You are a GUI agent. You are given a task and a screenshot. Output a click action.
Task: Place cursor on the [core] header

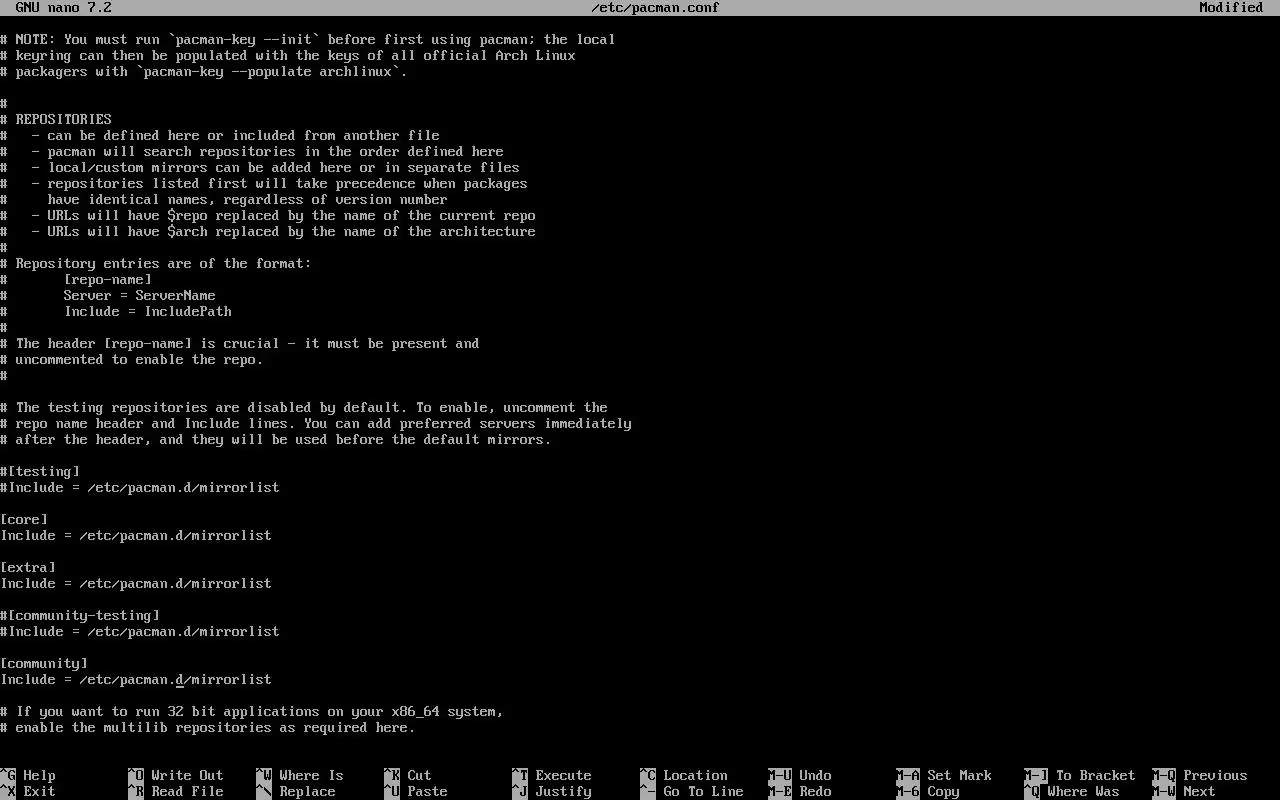24,519
